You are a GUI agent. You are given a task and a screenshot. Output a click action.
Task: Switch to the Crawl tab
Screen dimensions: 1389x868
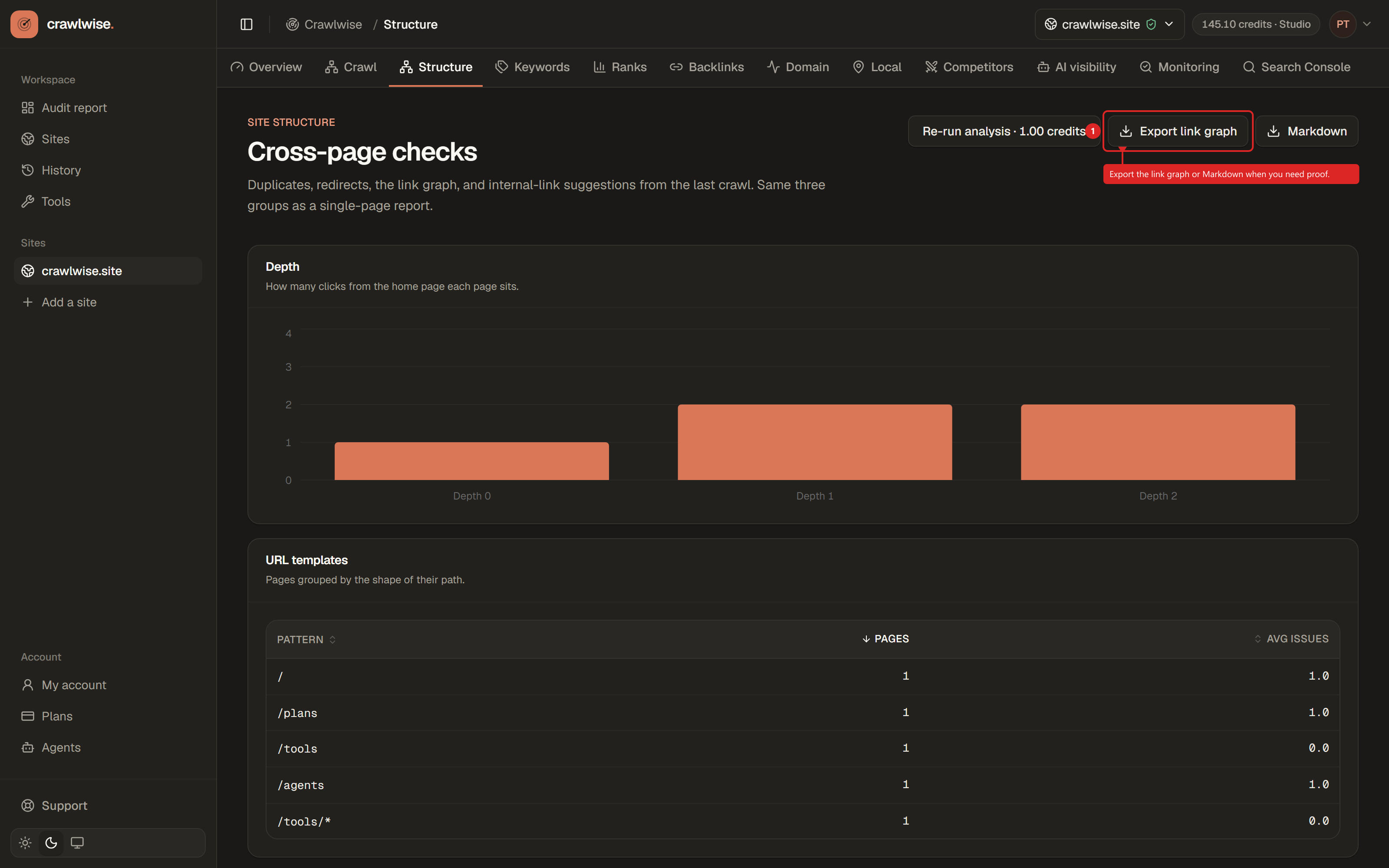tap(351, 67)
